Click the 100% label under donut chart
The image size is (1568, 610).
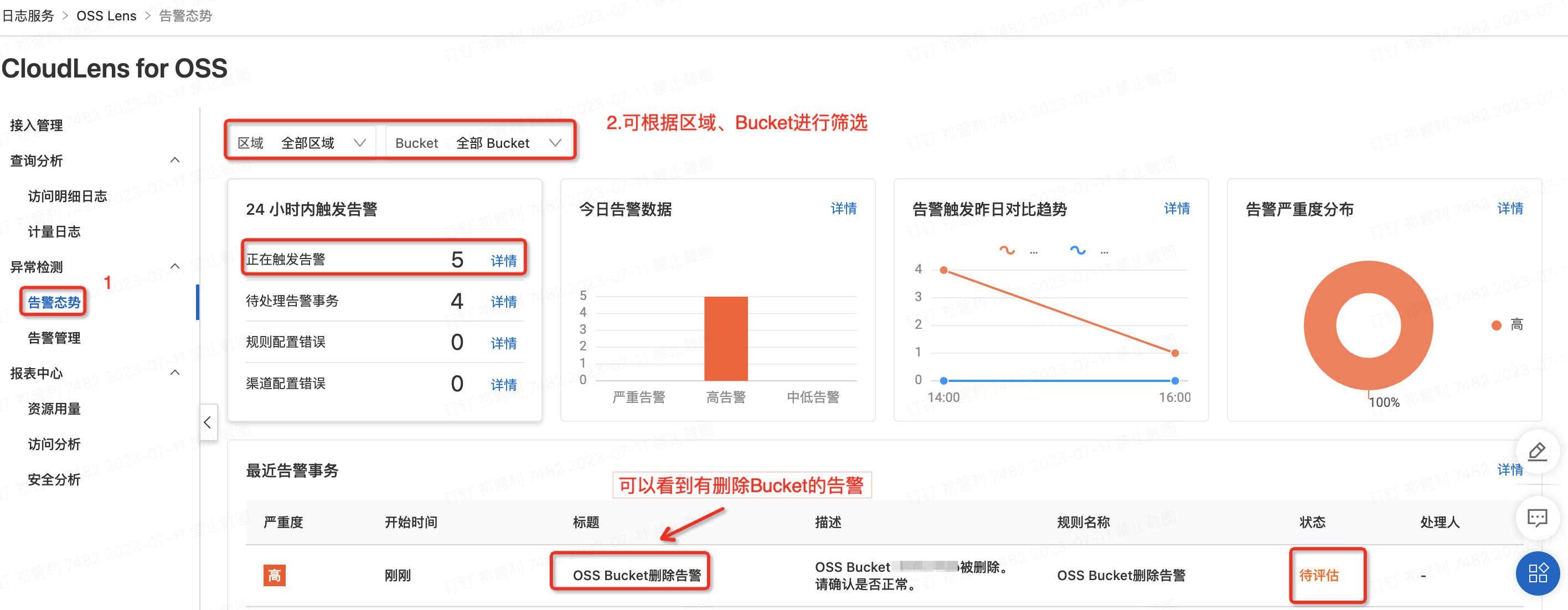tap(1384, 402)
